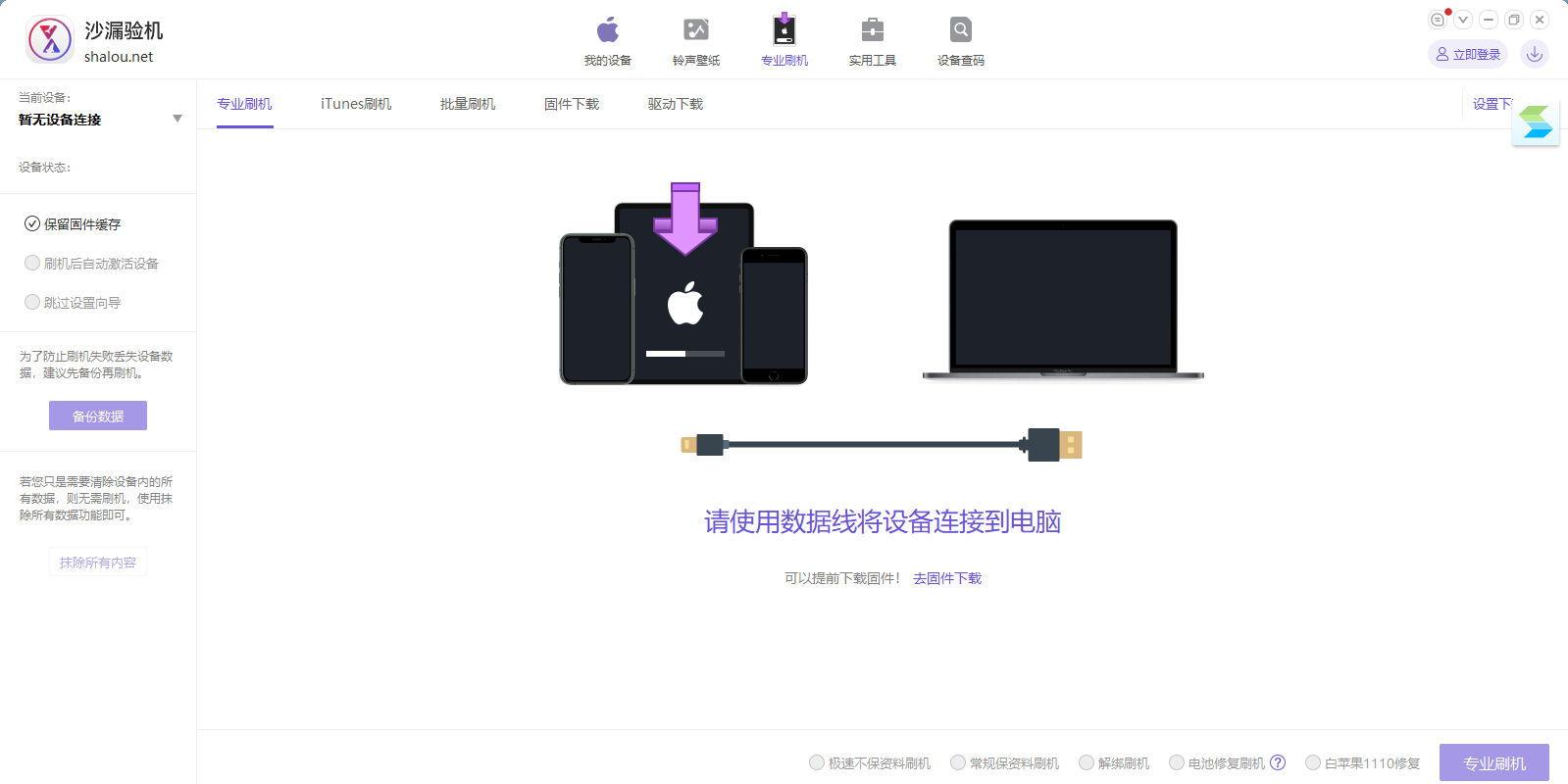This screenshot has height=784, width=1568.
Task: Open the download manager arrow icon
Action: (1535, 54)
